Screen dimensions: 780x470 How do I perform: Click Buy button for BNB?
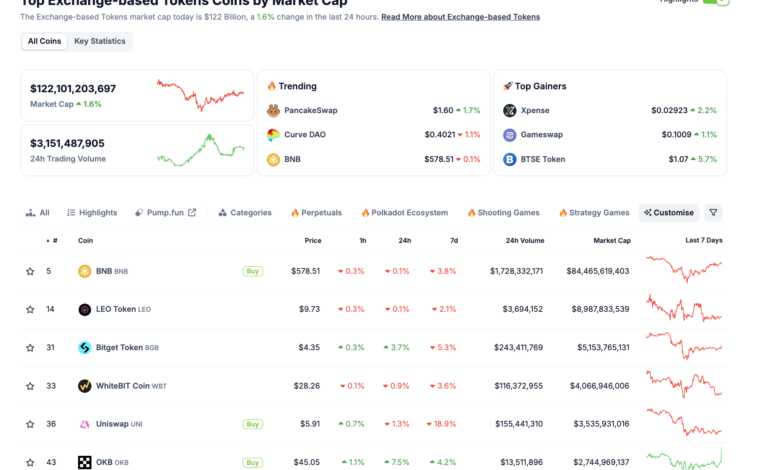253,271
